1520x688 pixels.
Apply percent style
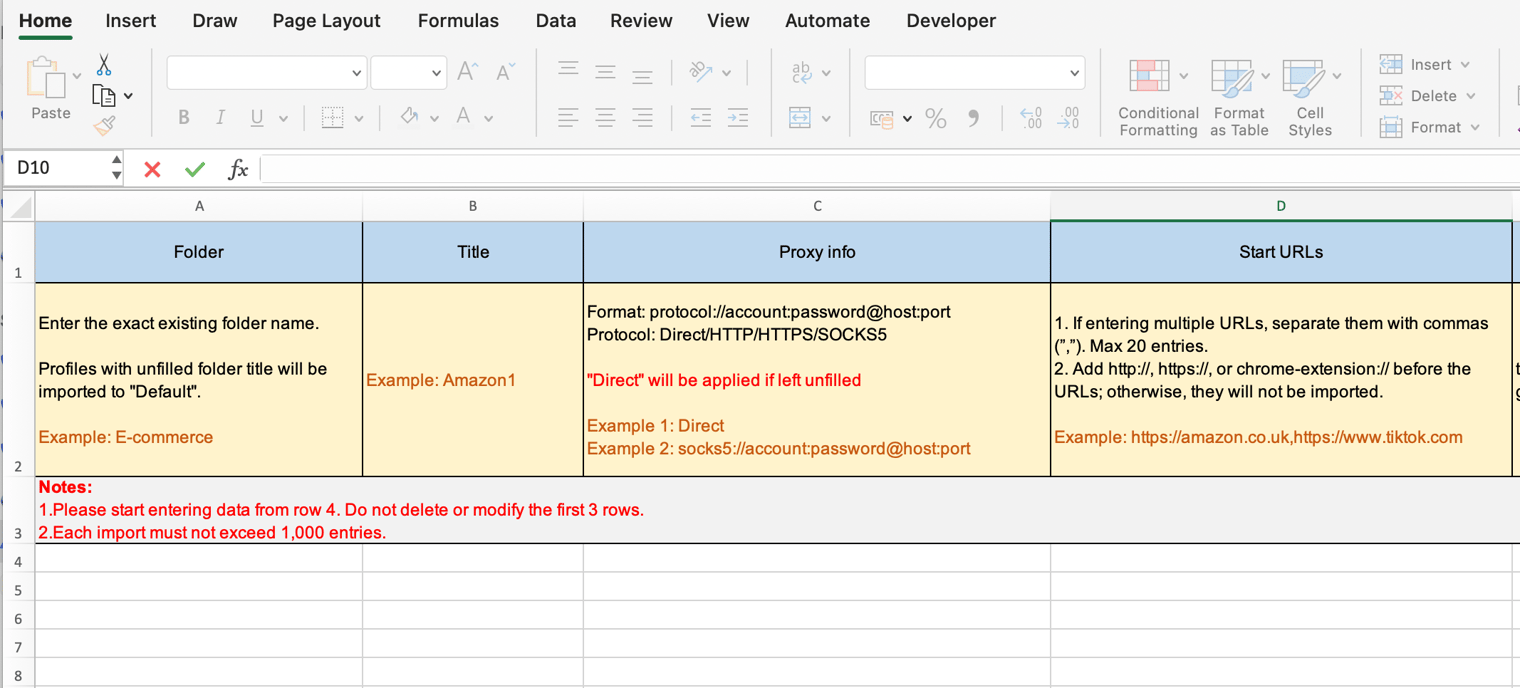coord(936,118)
